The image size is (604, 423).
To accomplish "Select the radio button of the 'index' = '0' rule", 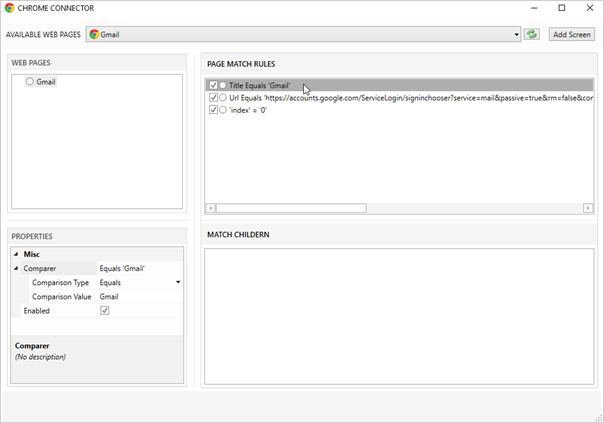I will 223,110.
